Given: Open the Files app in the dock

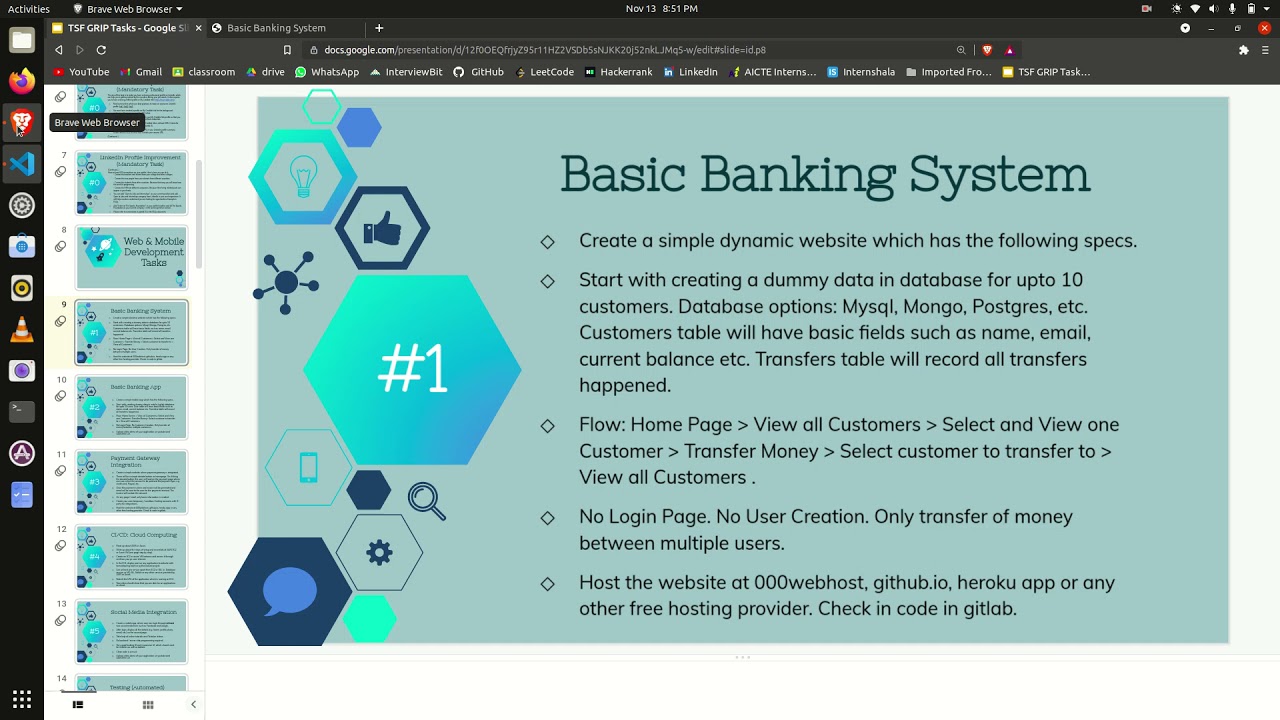Looking at the screenshot, I should coord(22,40).
